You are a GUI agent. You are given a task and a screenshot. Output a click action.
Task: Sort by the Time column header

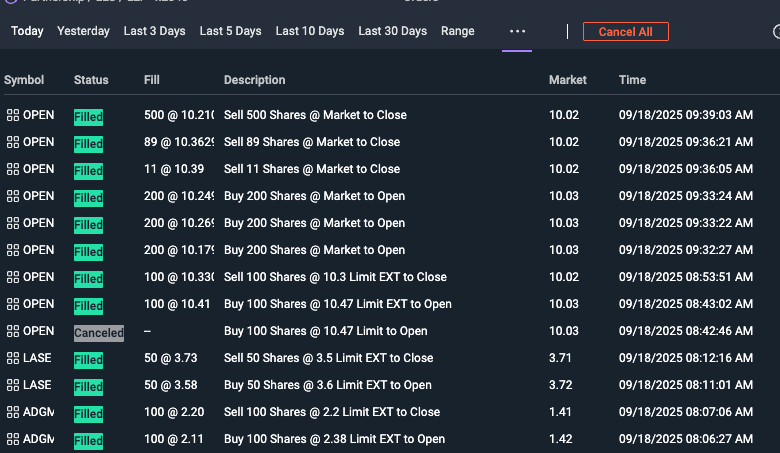coord(632,80)
